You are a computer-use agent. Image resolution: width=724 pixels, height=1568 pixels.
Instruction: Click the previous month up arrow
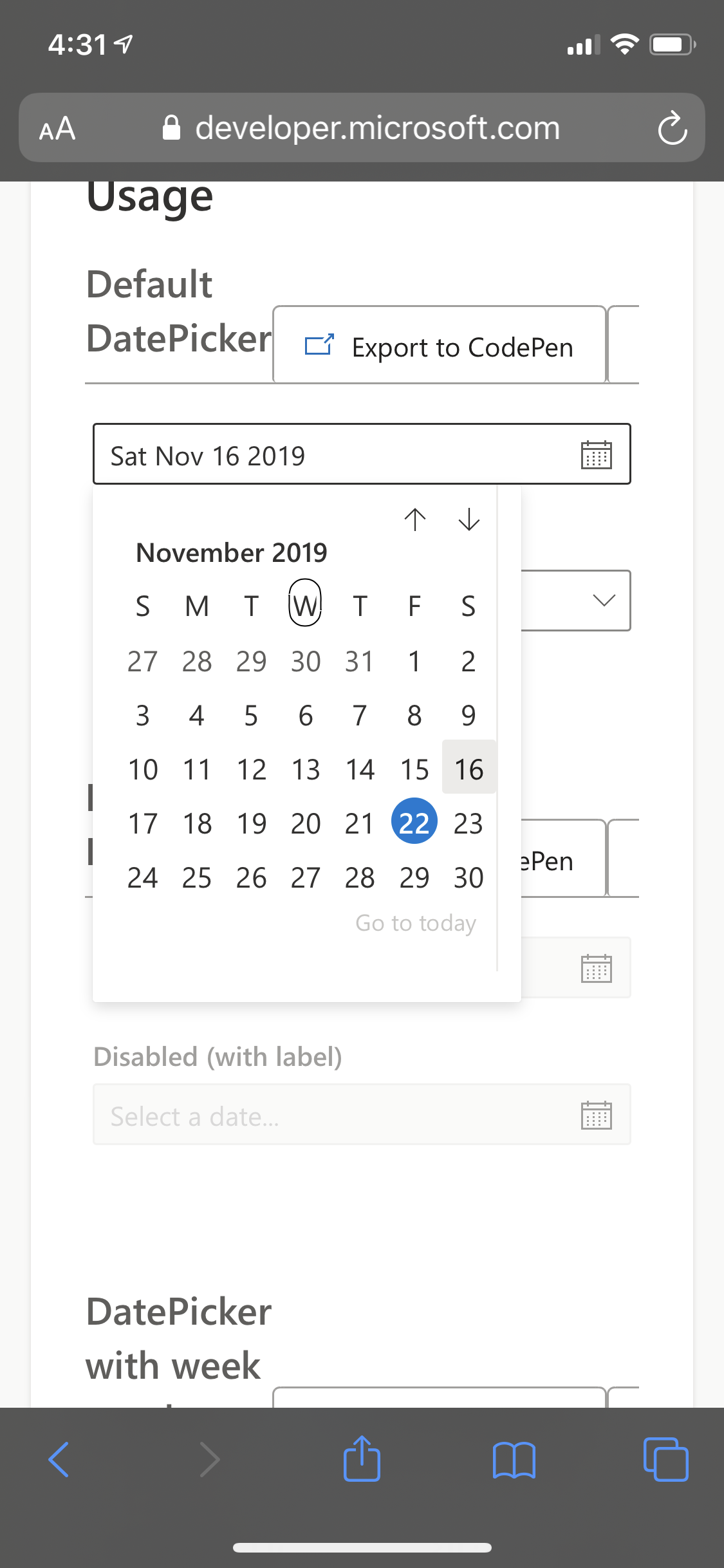(x=415, y=520)
